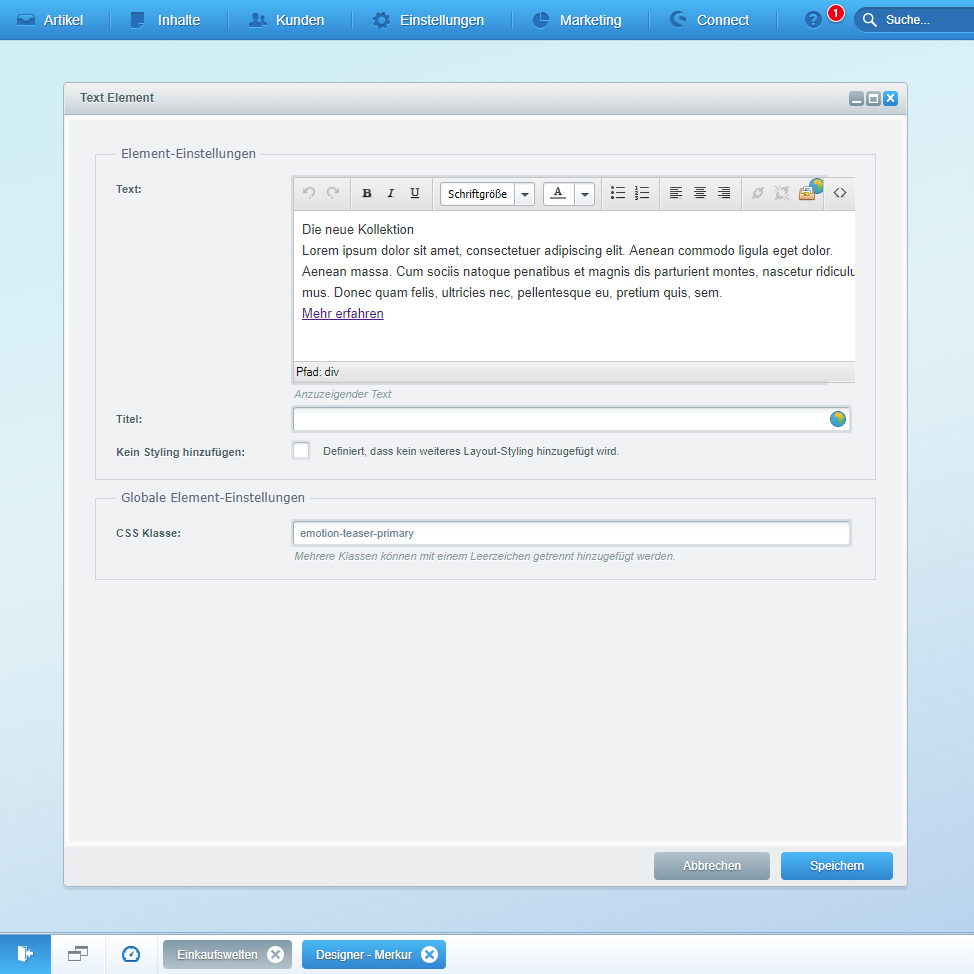Viewport: 974px width, 974px height.
Task: Click the Speichern button
Action: click(836, 866)
